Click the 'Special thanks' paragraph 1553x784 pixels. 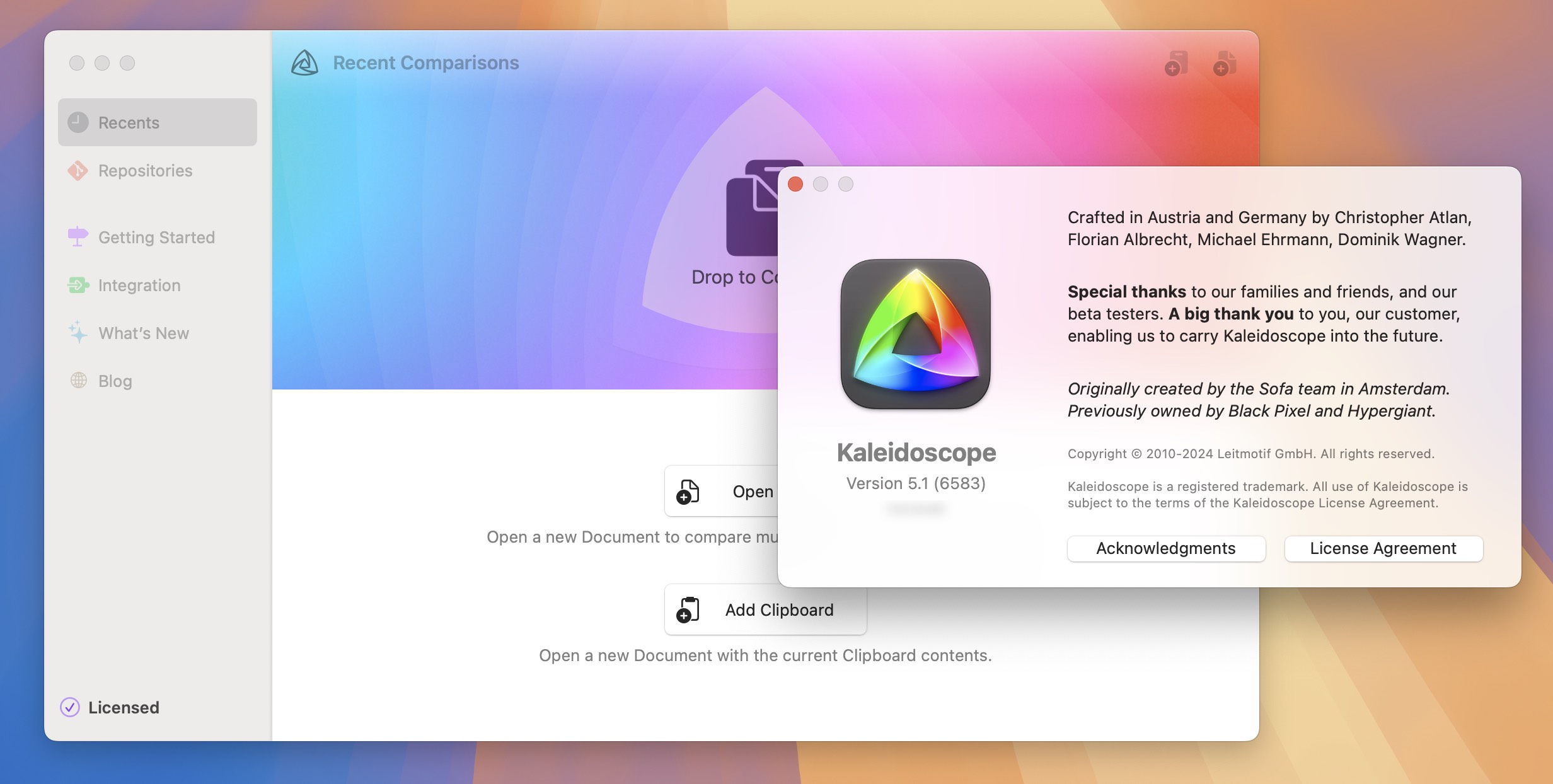point(1264,314)
